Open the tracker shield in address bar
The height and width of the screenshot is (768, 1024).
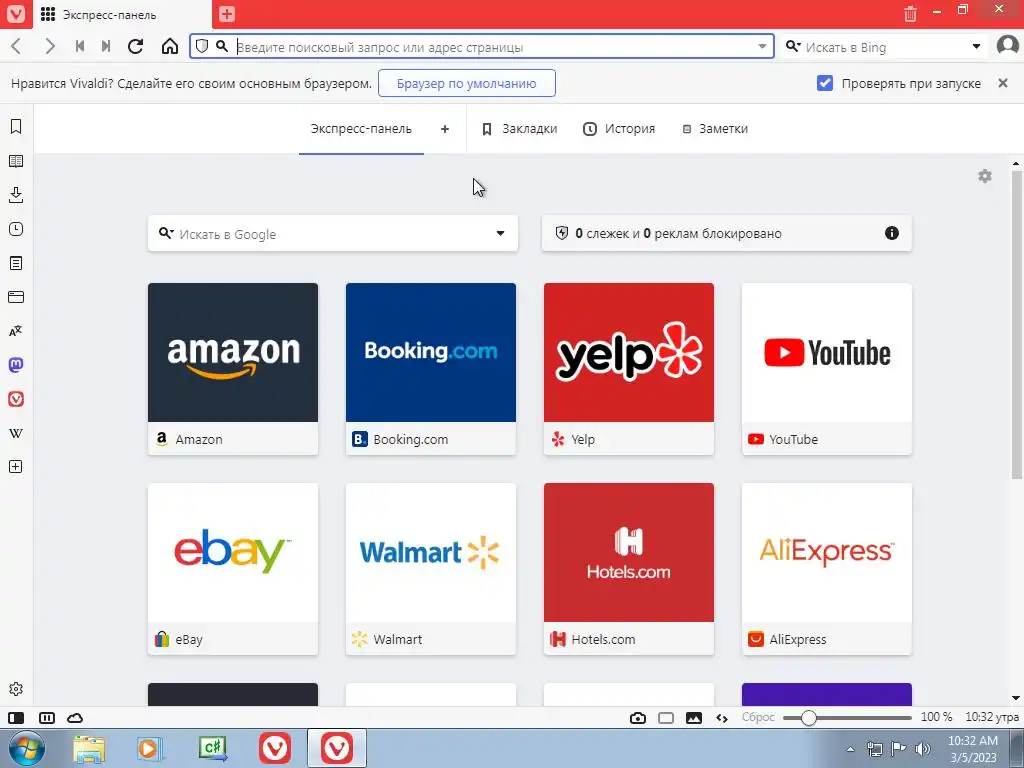click(202, 46)
